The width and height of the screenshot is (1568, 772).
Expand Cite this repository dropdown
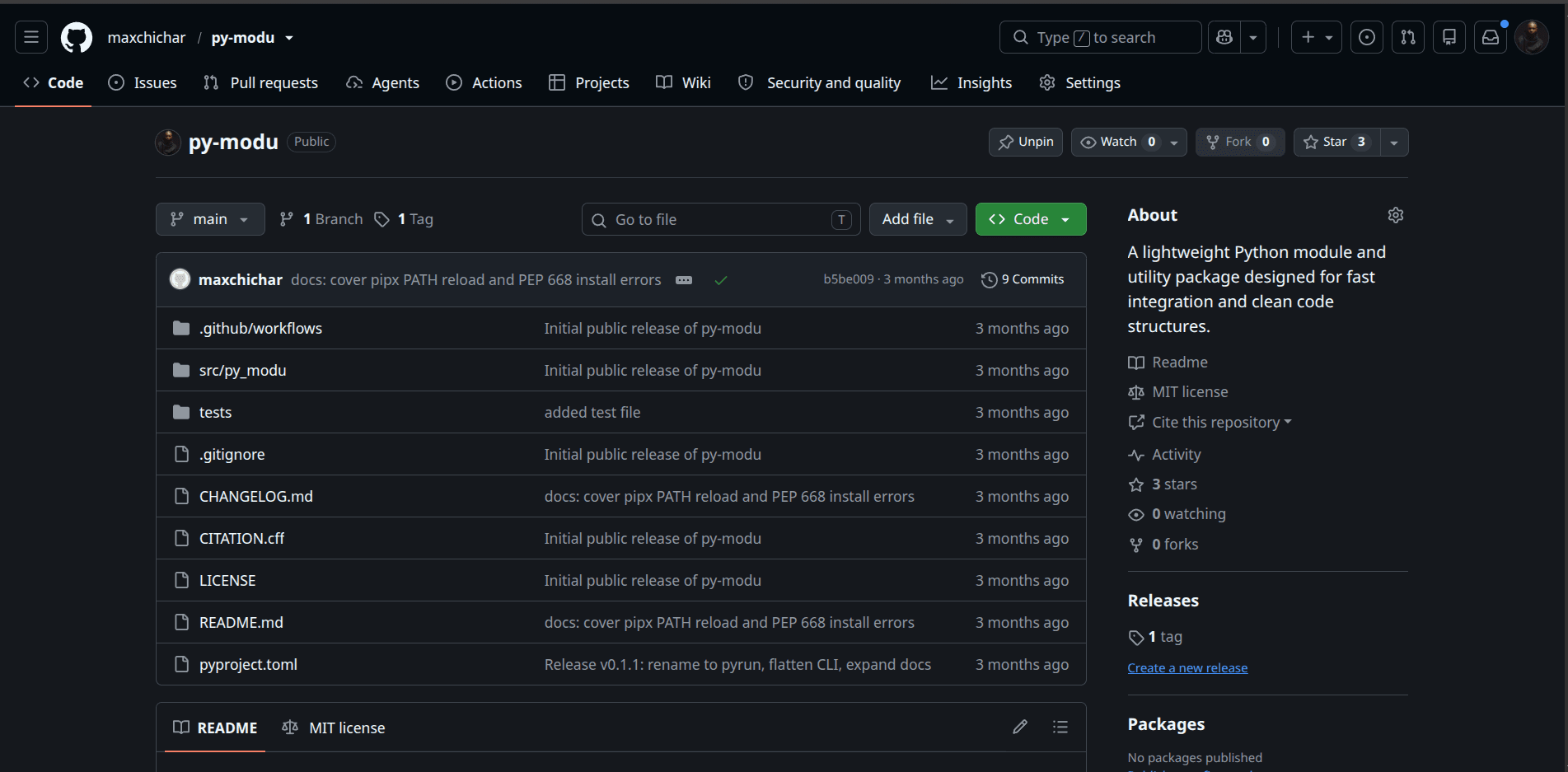point(1210,422)
